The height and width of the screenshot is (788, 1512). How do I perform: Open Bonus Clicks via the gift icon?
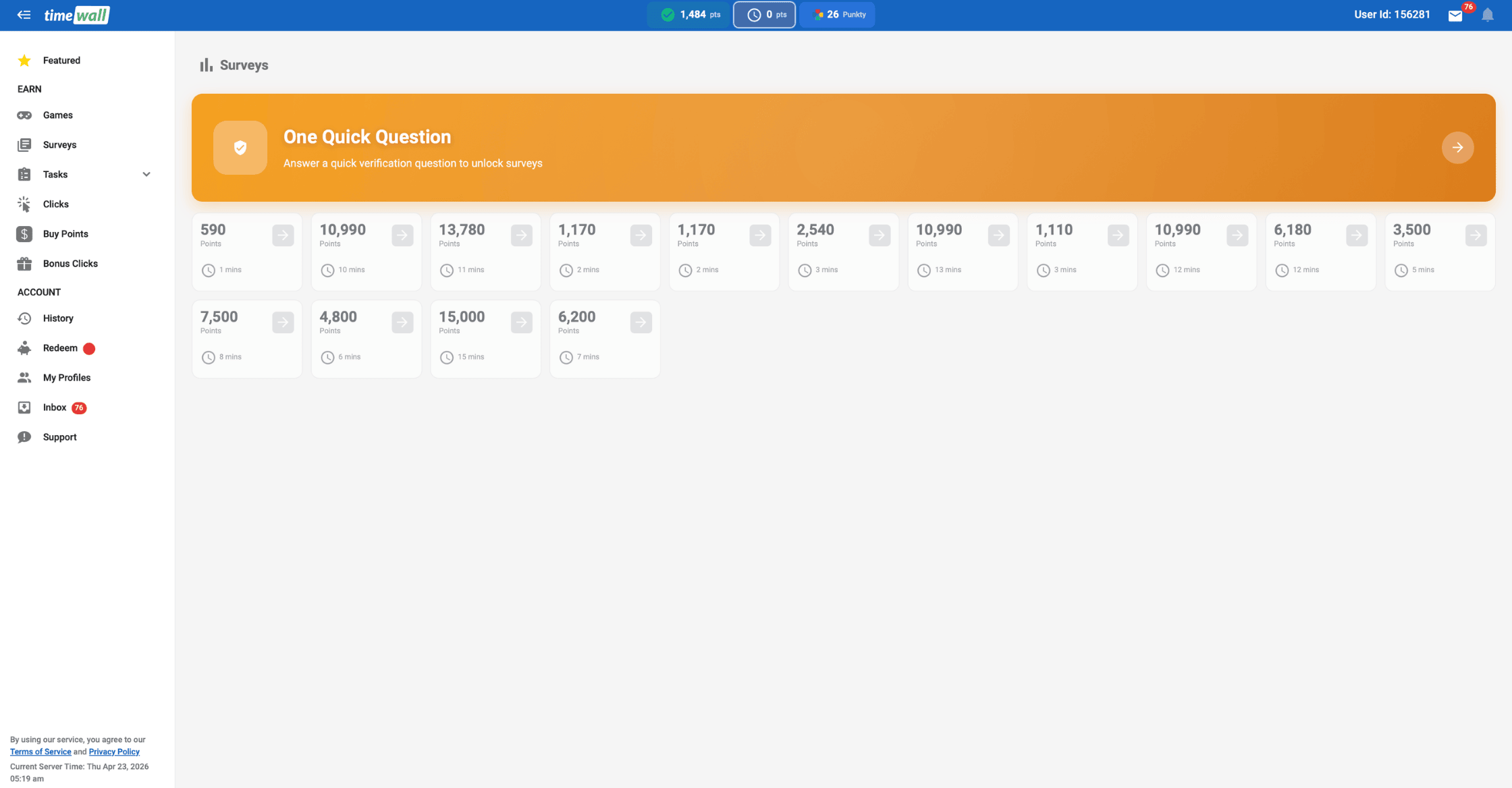click(x=24, y=263)
